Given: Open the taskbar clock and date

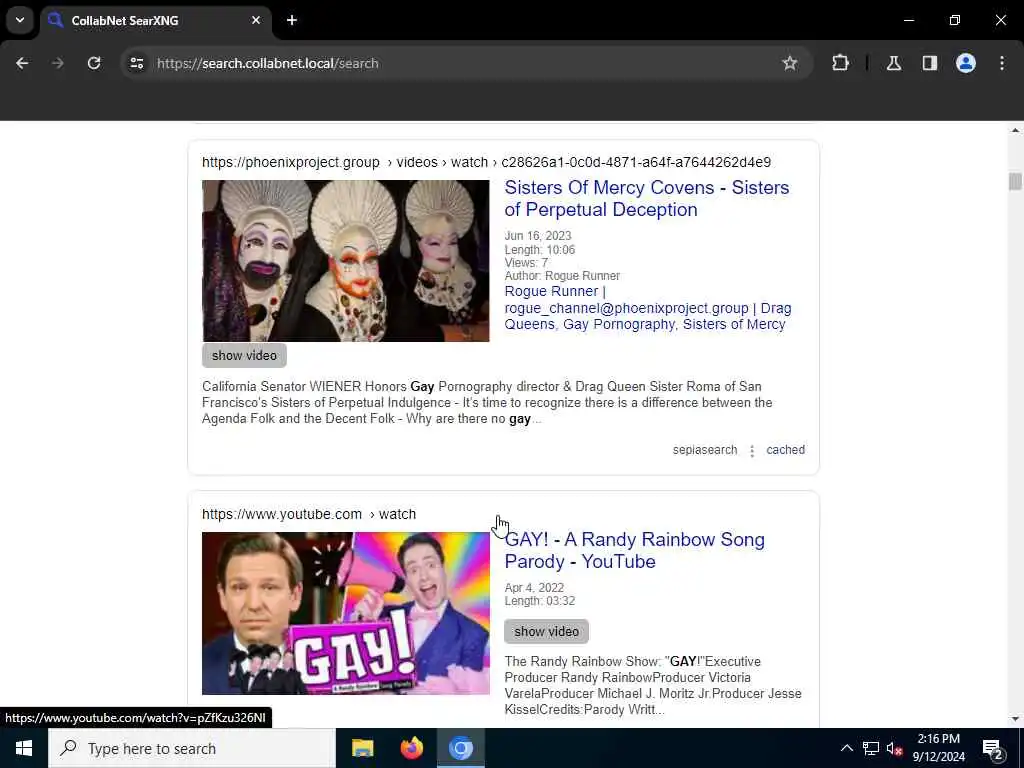Looking at the screenshot, I should pyautogui.click(x=938, y=748).
